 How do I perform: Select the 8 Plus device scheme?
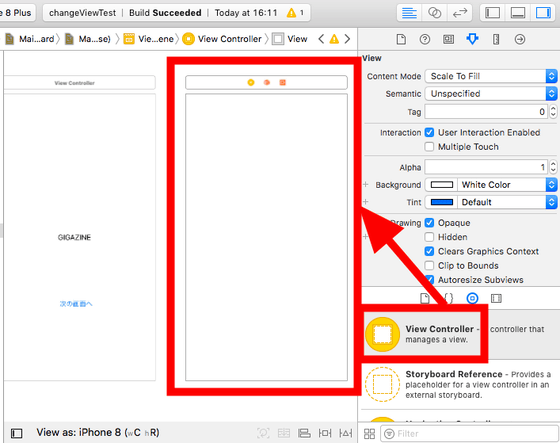[x=16, y=13]
